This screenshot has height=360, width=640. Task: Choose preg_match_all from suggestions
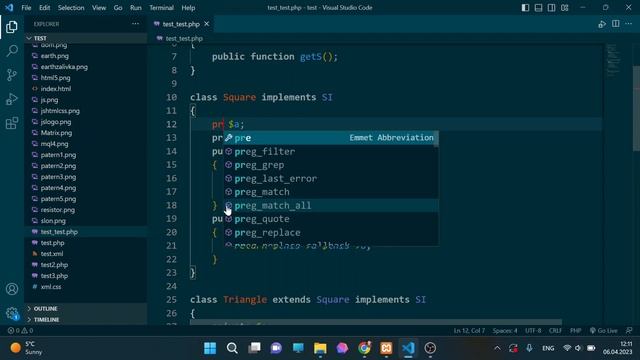pyautogui.click(x=331, y=205)
